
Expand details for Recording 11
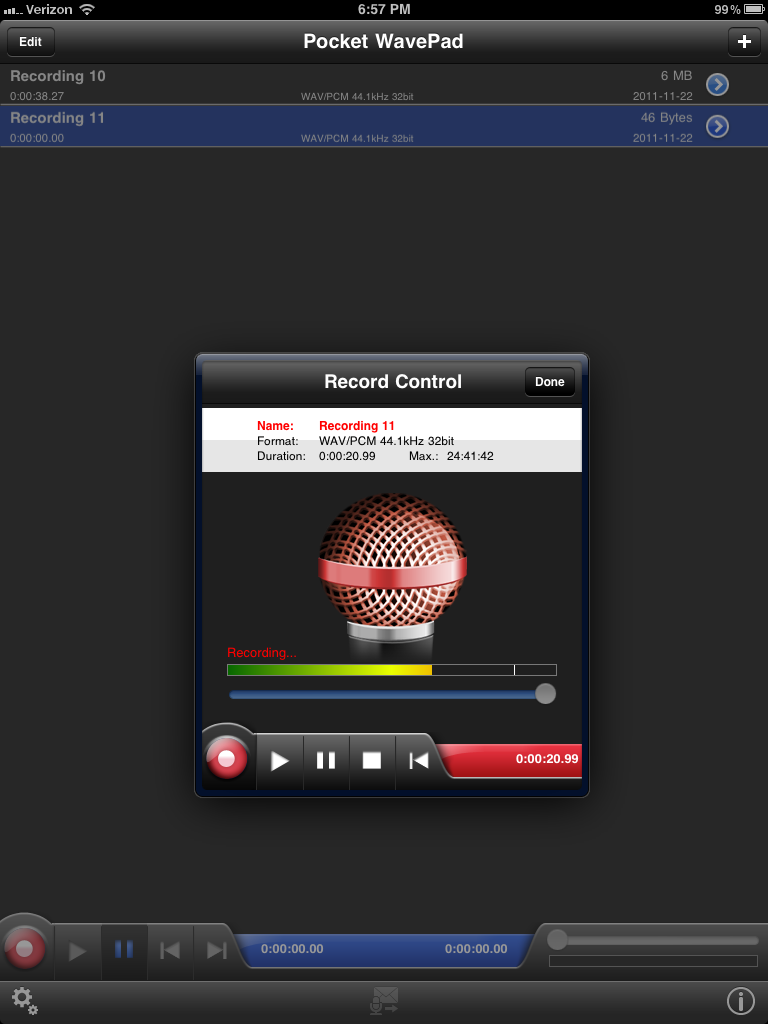[x=717, y=127]
